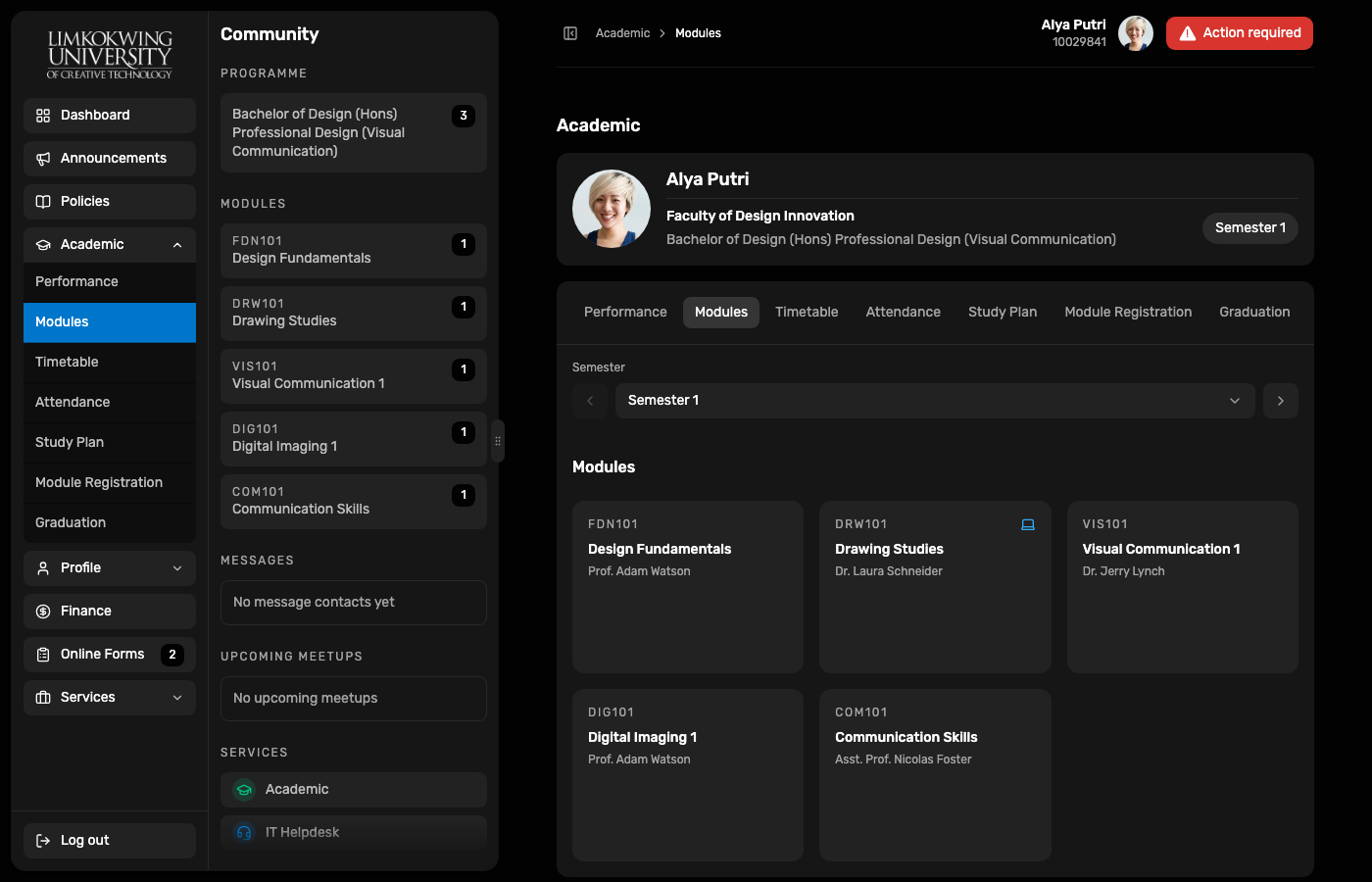The height and width of the screenshot is (882, 1372).
Task: Open the Design Fundamentals module card
Action: (x=688, y=587)
